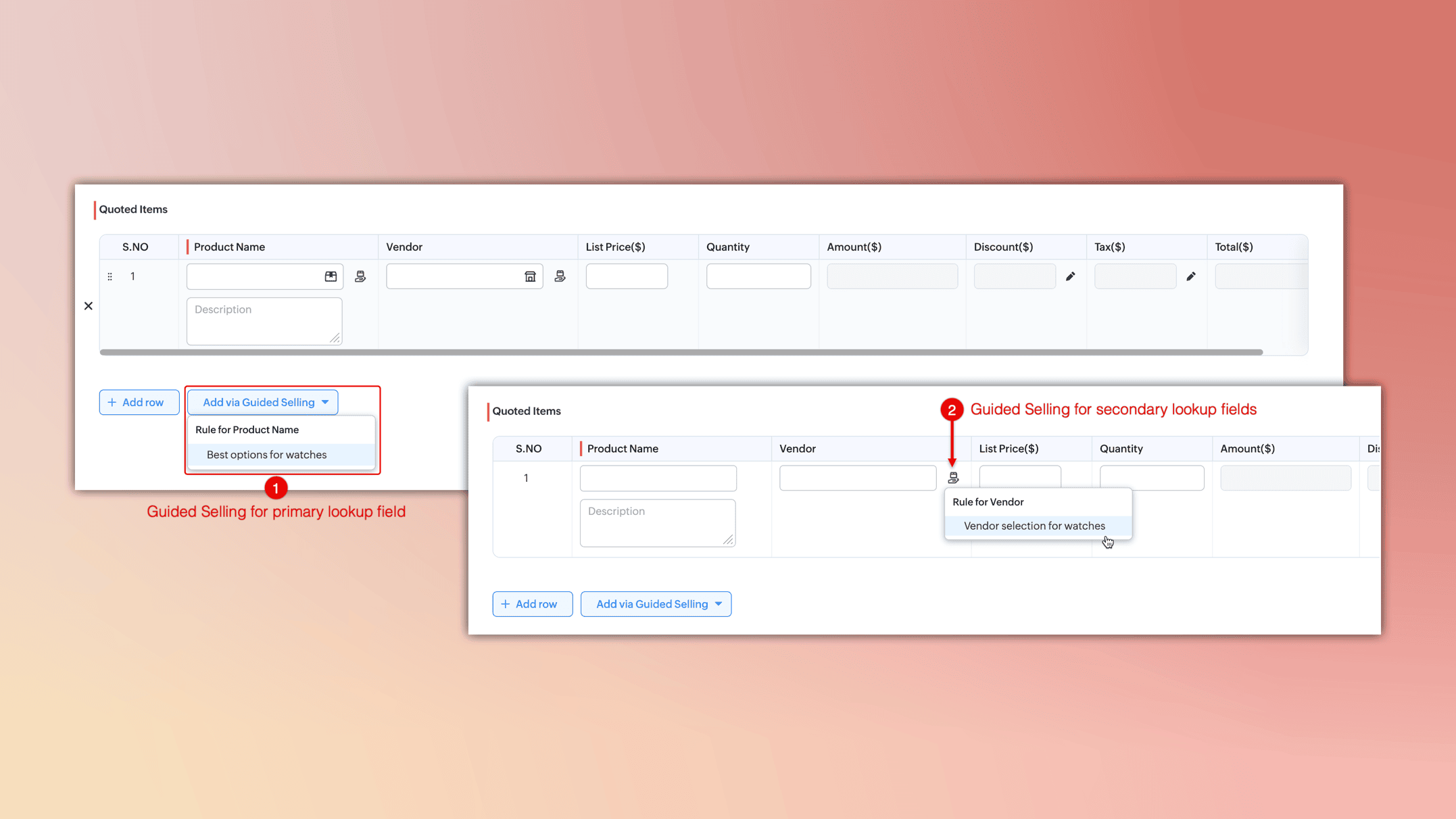Click the List Price input in top table

click(x=626, y=276)
